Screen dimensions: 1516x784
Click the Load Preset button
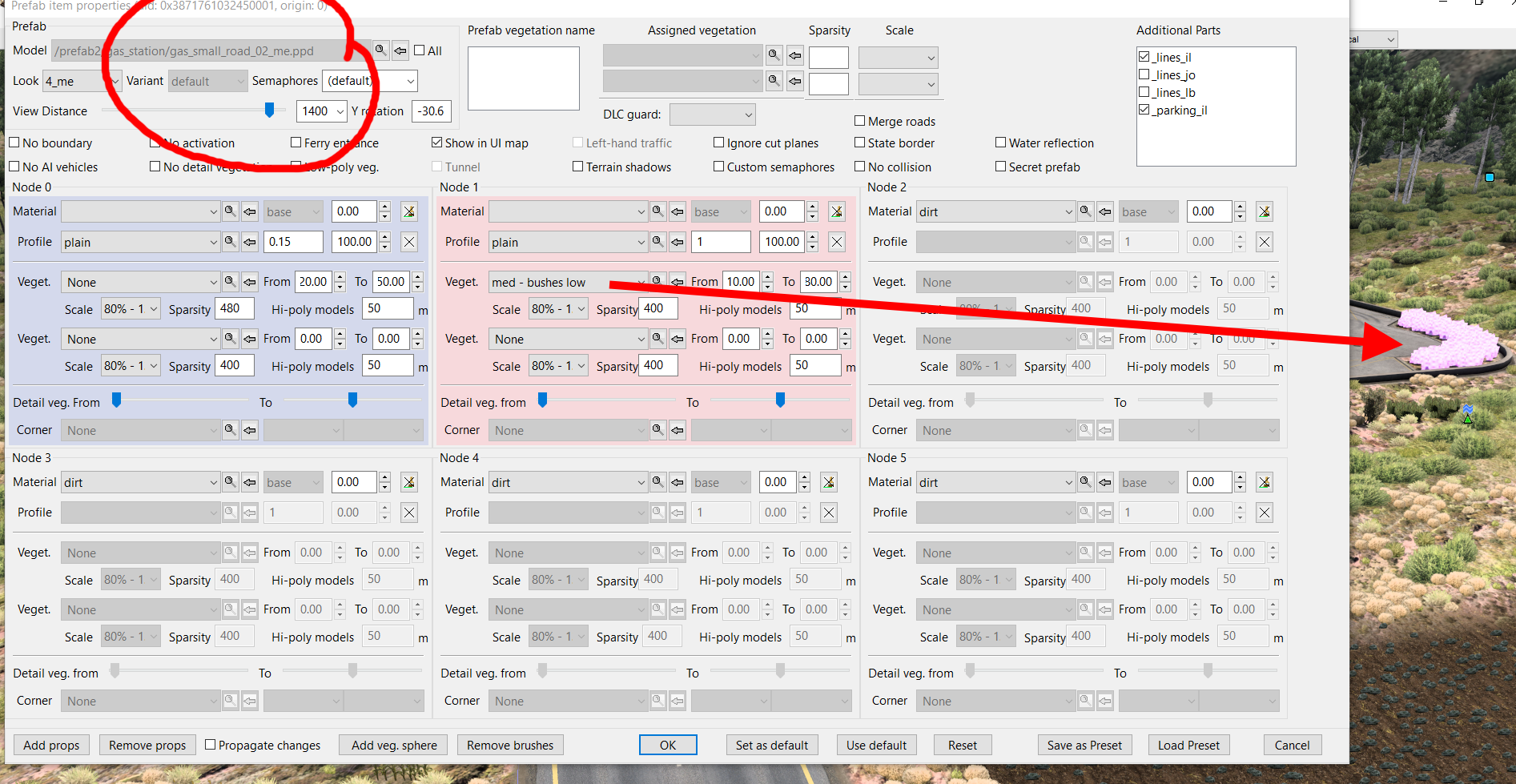[x=1188, y=745]
